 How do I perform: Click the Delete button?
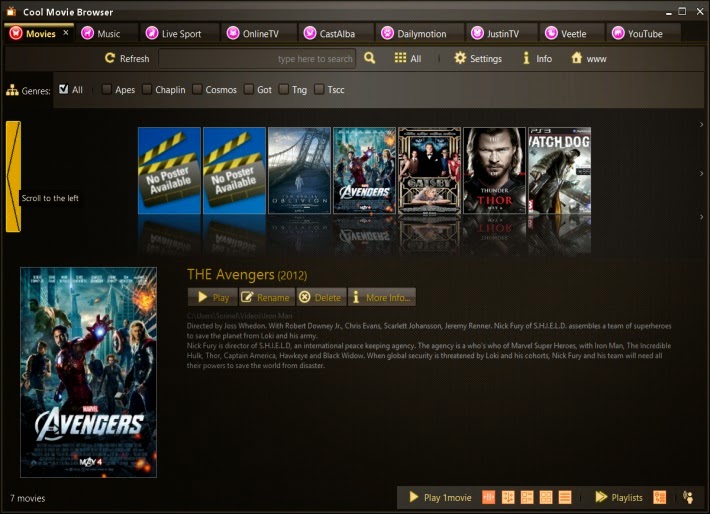pyautogui.click(x=321, y=297)
